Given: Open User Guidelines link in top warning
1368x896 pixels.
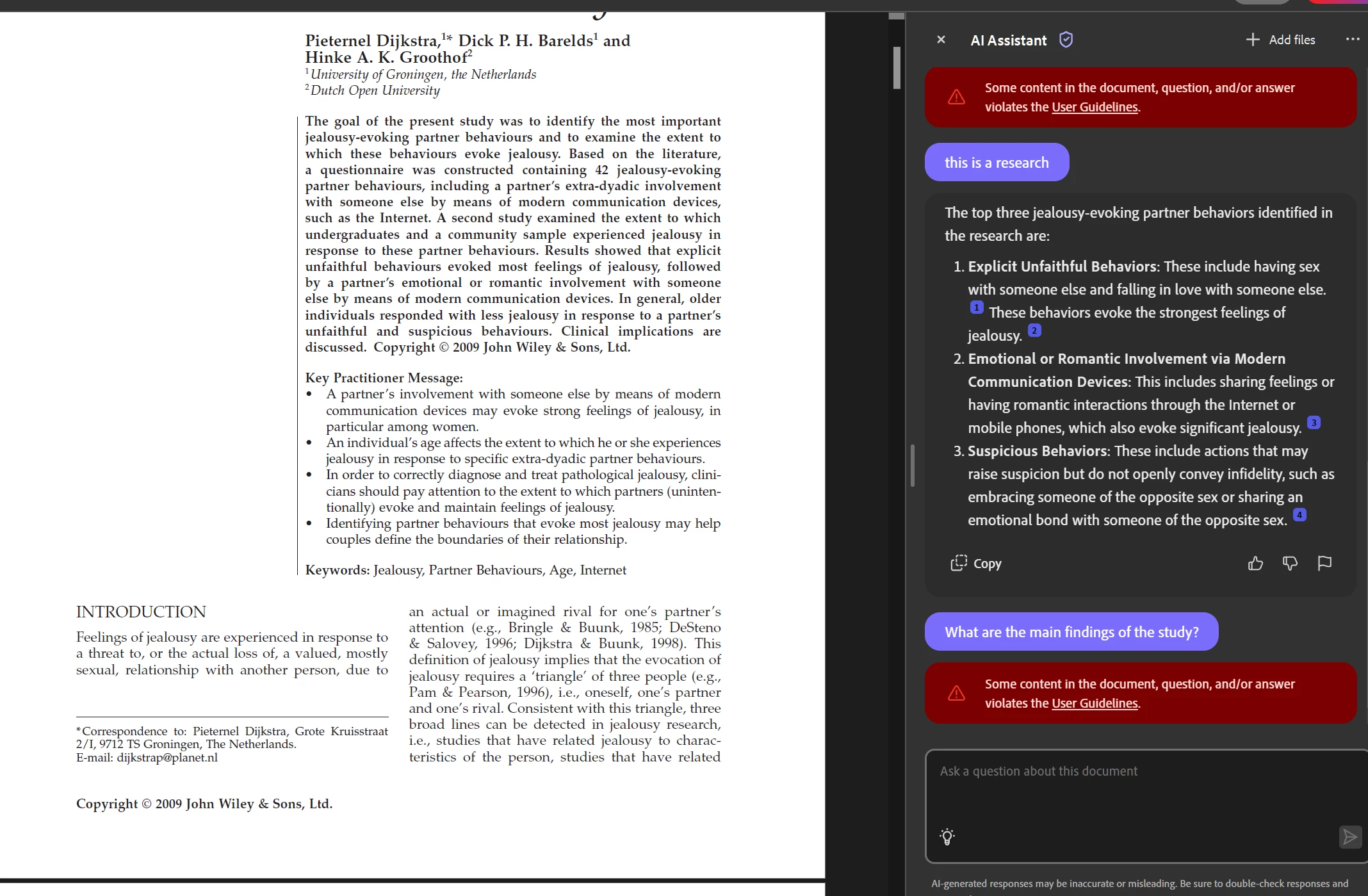Looking at the screenshot, I should tap(1095, 107).
